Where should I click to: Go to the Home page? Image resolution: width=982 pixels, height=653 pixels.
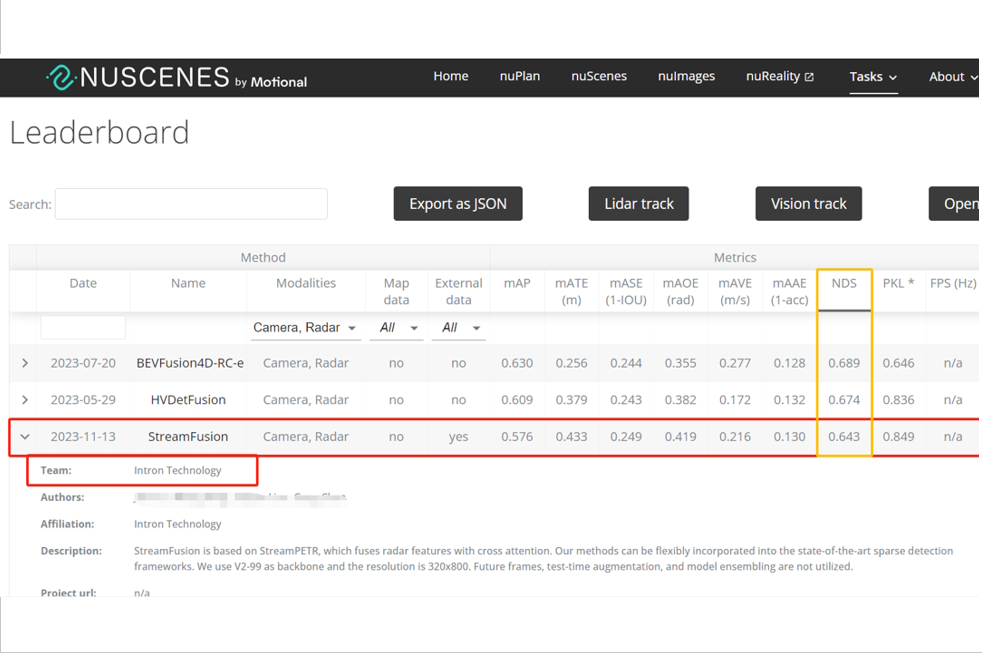coord(450,77)
